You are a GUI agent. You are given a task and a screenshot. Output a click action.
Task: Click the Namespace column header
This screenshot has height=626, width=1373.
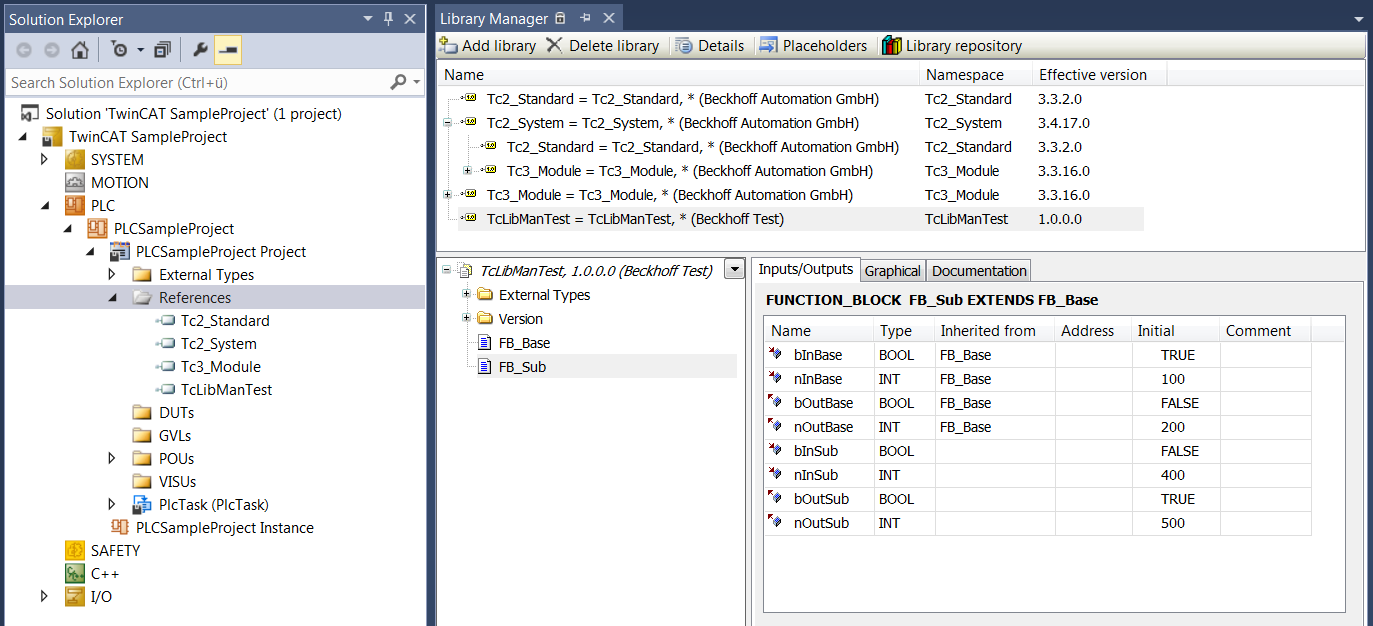click(976, 74)
